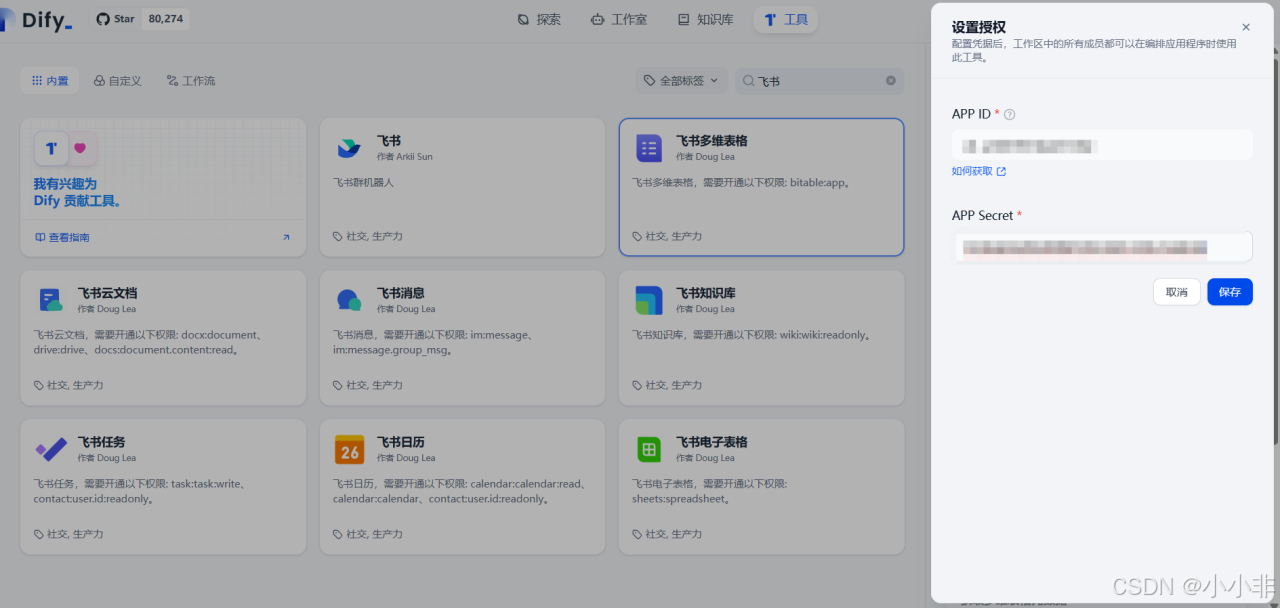
Task: Open the 探索 tab
Action: (x=539, y=19)
